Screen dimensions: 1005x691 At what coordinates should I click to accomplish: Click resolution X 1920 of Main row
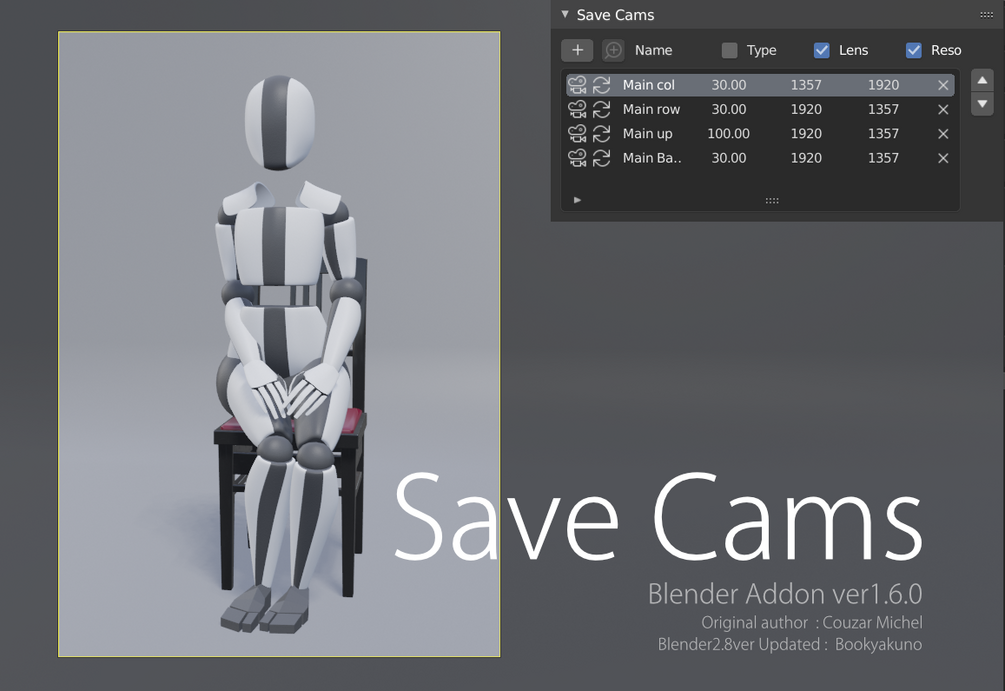806,109
